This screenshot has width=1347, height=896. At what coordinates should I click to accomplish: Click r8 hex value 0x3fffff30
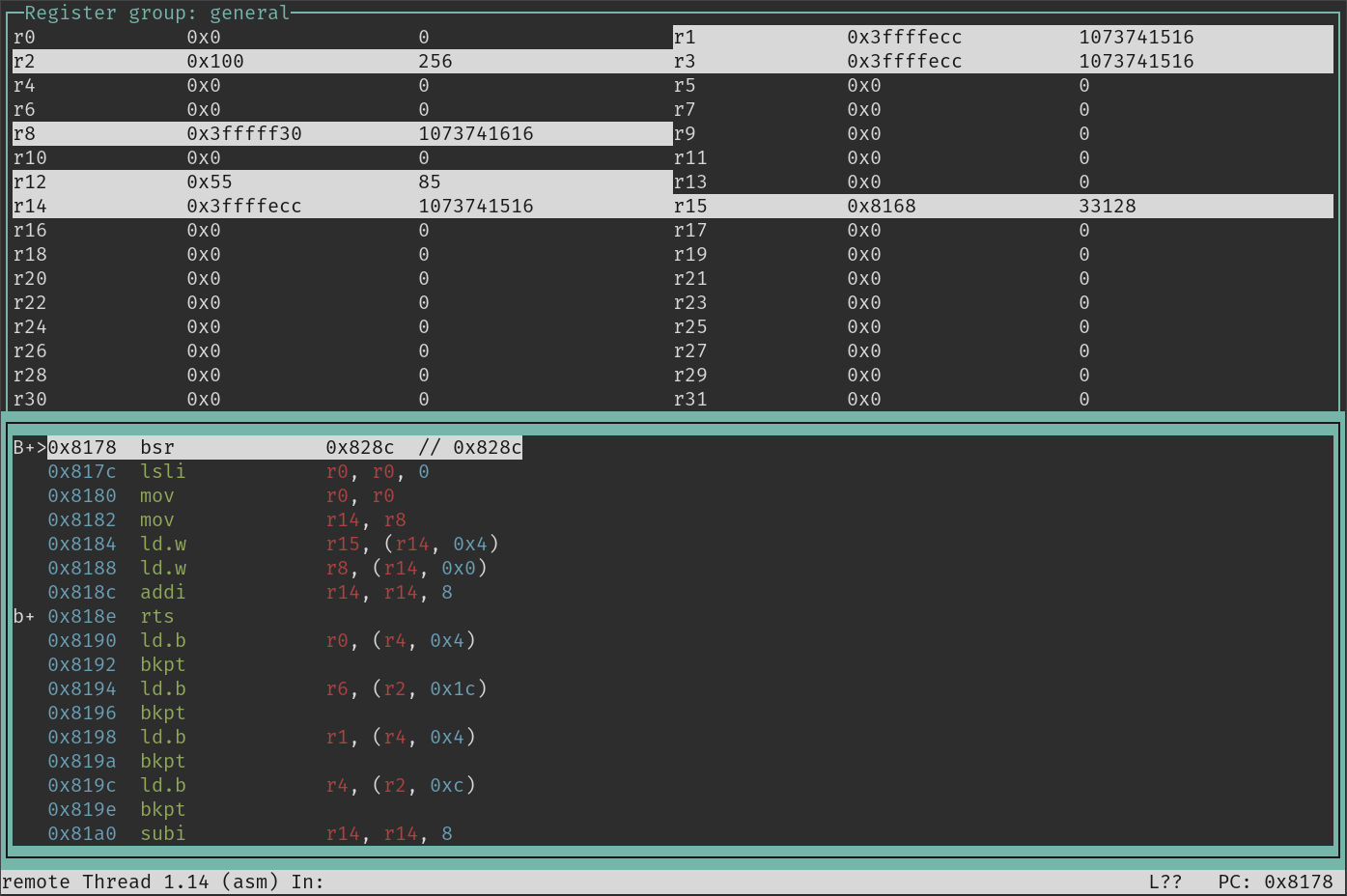244,133
